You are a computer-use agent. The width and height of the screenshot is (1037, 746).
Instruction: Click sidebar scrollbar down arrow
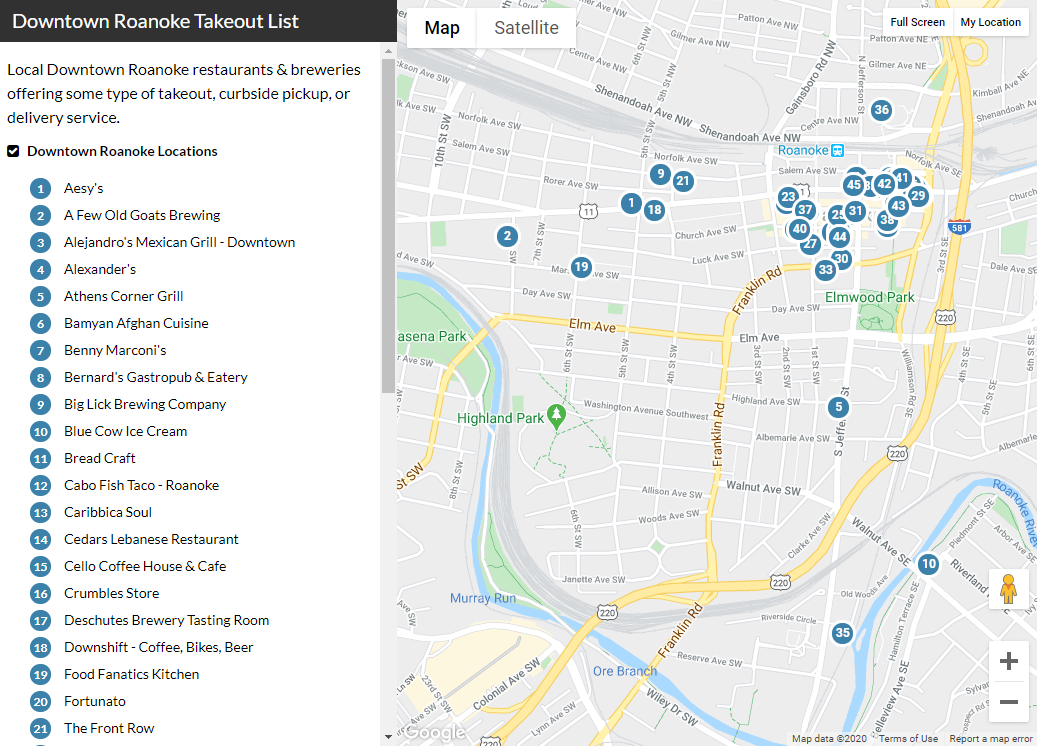388,736
